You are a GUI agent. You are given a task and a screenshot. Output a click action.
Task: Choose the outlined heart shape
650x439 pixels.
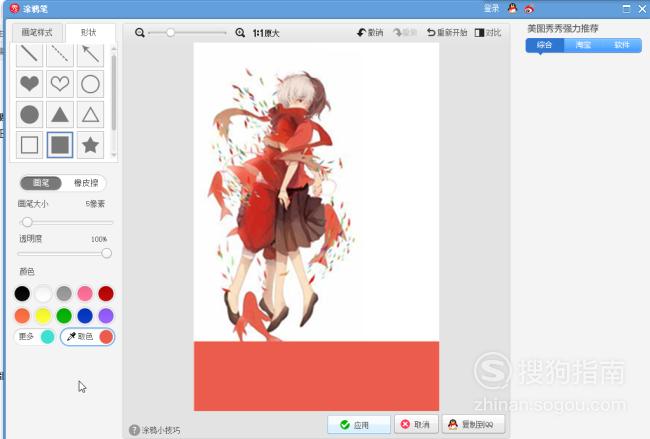[60, 84]
